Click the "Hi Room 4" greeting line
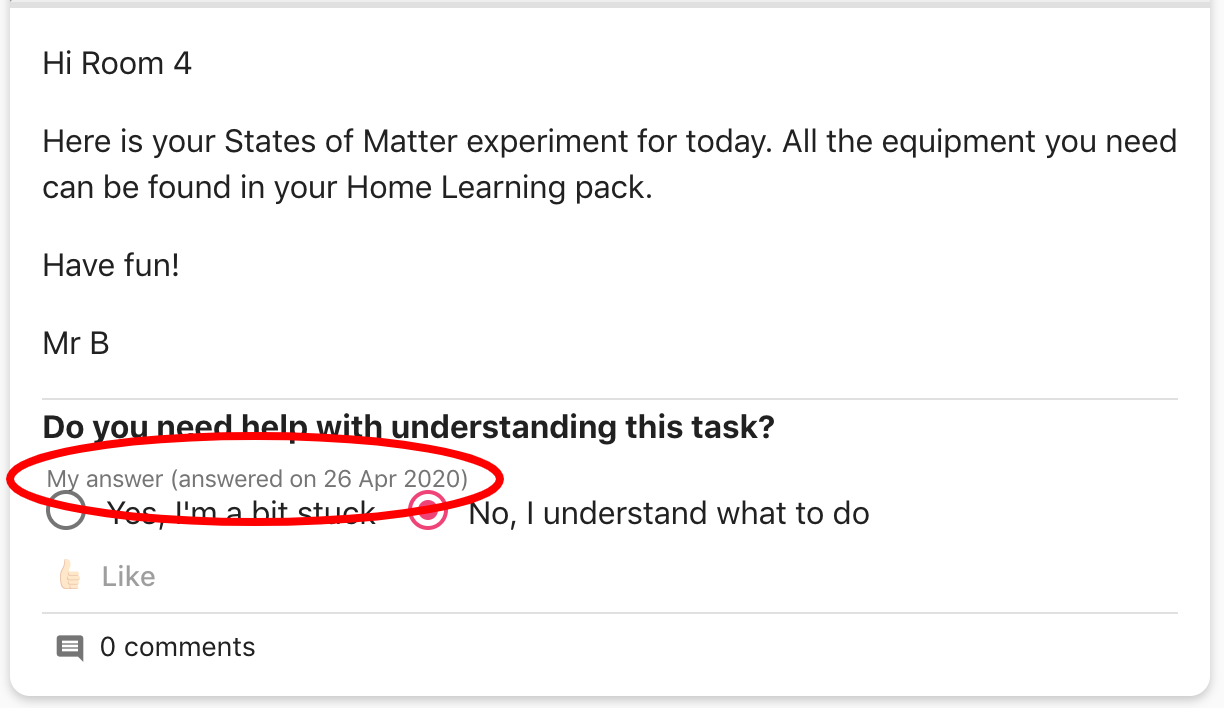 (117, 64)
